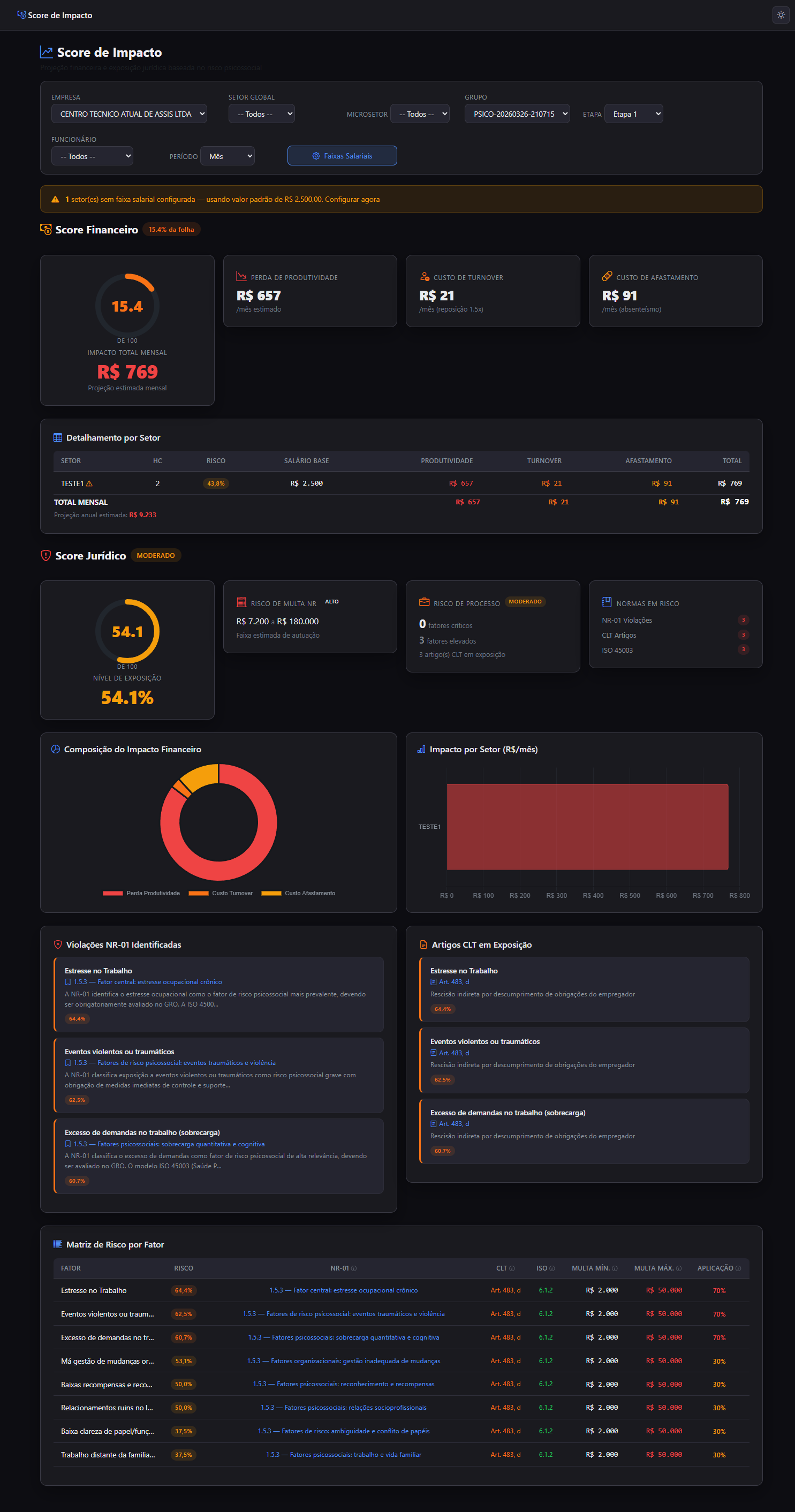Toggle Perda Produtividade legend item
This screenshot has height=1512, width=795.
pyautogui.click(x=141, y=894)
